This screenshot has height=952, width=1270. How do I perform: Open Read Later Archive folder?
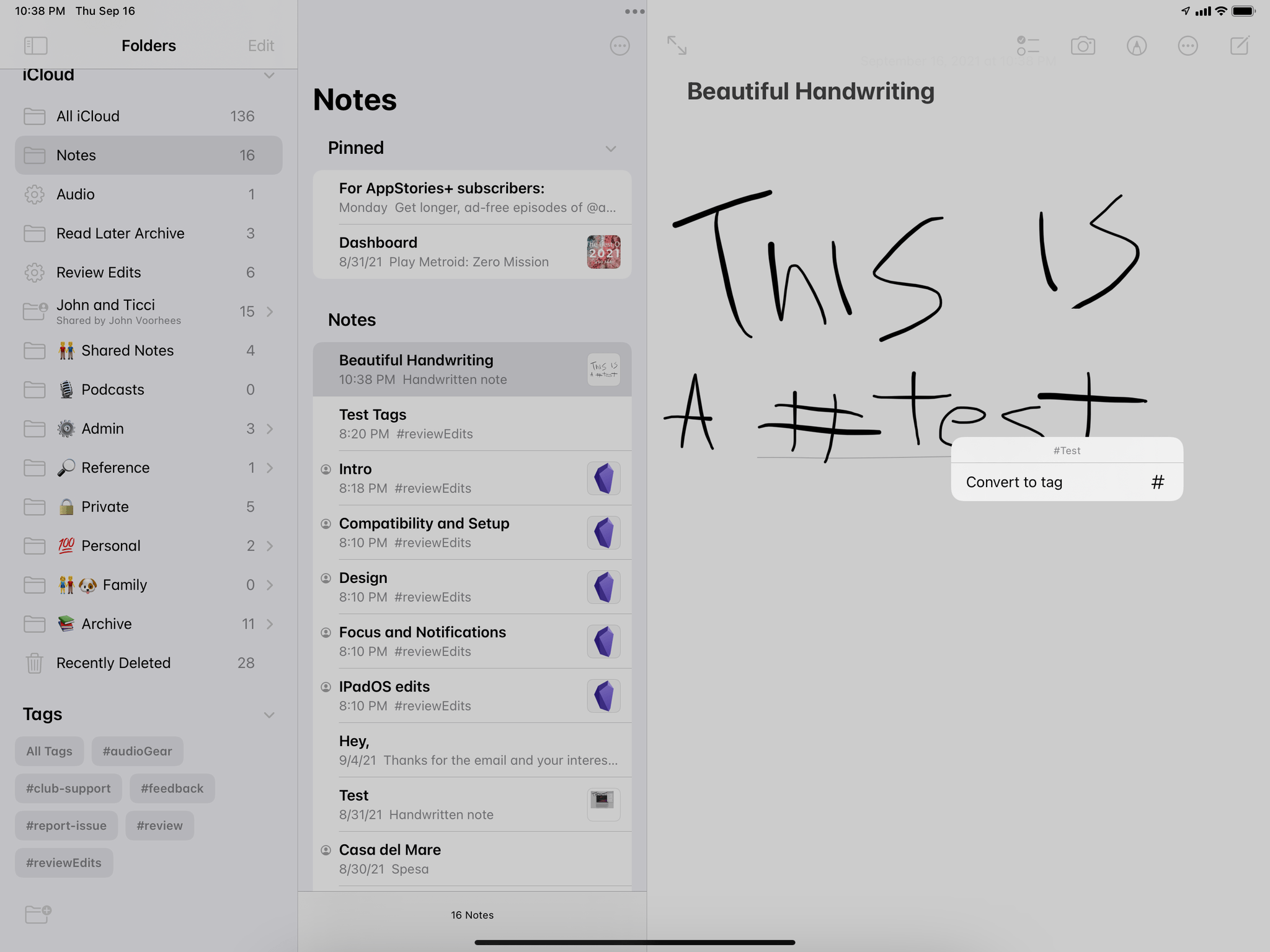[x=149, y=233]
